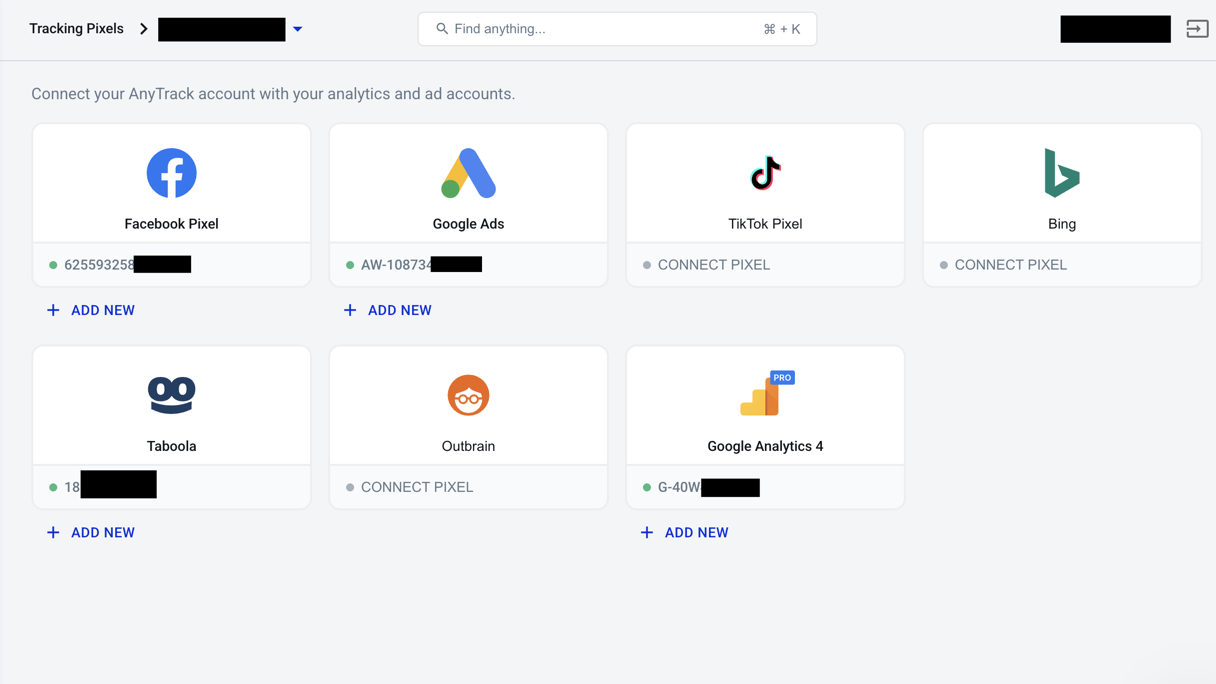Click grey status dot on Bing
The image size is (1216, 684).
click(x=943, y=265)
